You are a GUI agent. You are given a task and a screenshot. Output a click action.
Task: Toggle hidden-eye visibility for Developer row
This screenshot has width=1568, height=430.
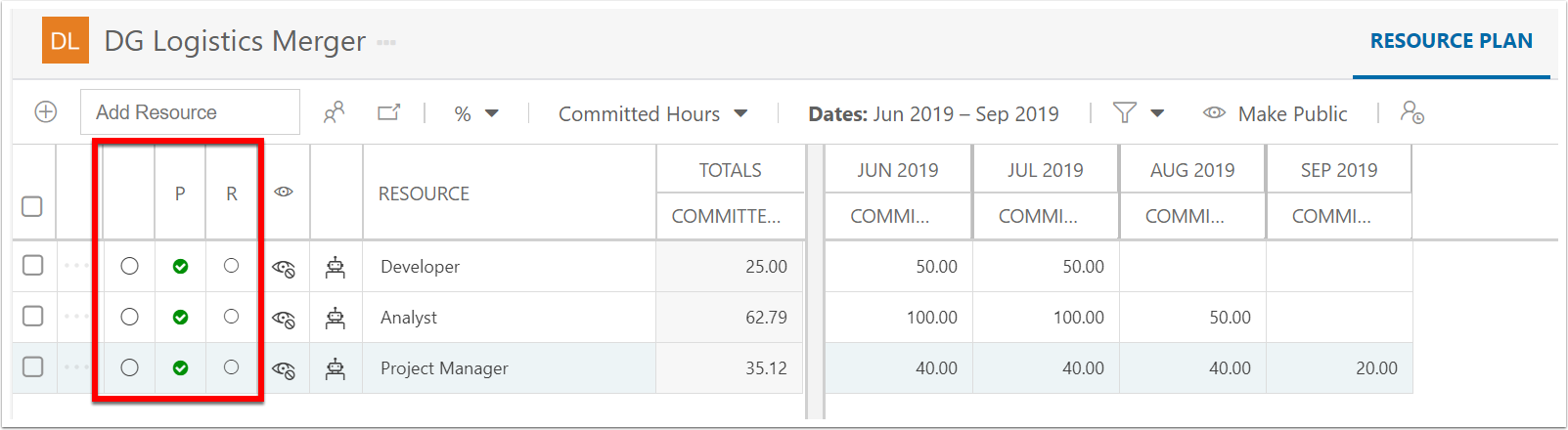coord(284,268)
